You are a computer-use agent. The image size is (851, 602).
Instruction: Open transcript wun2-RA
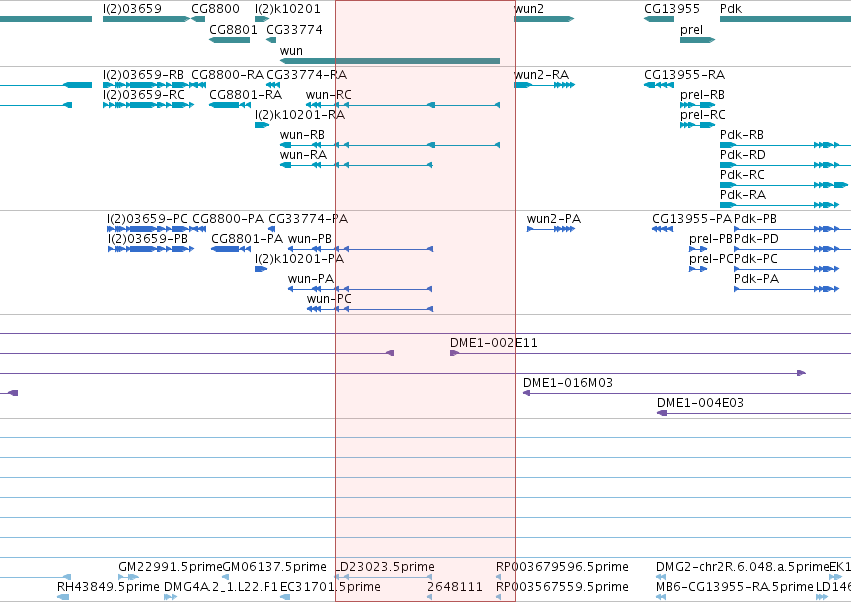542,75
